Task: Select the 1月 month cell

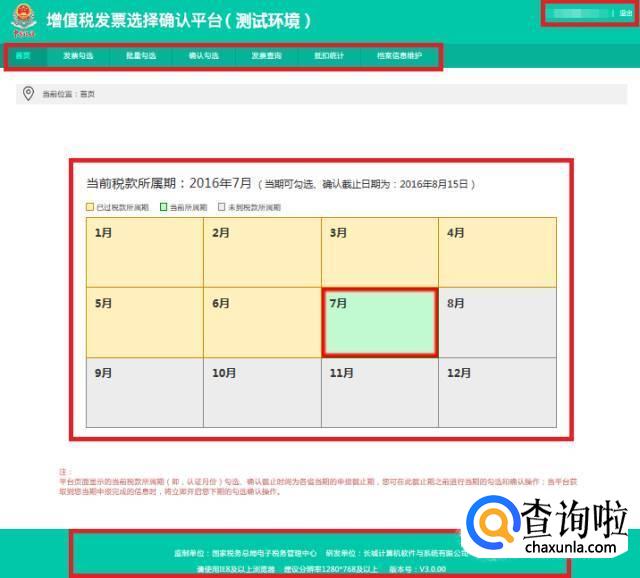Action: 144,252
